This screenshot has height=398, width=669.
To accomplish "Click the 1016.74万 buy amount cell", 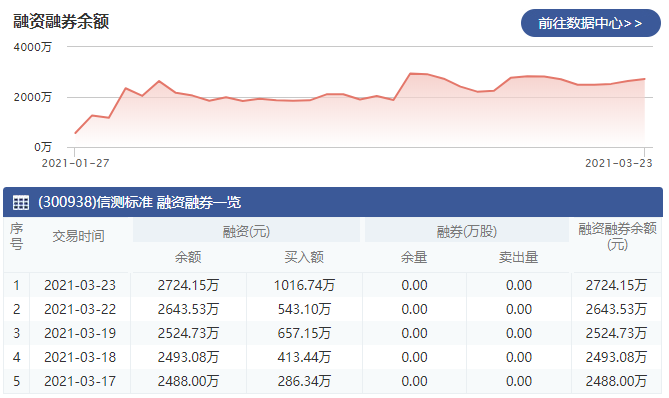I will pyautogui.click(x=304, y=285).
